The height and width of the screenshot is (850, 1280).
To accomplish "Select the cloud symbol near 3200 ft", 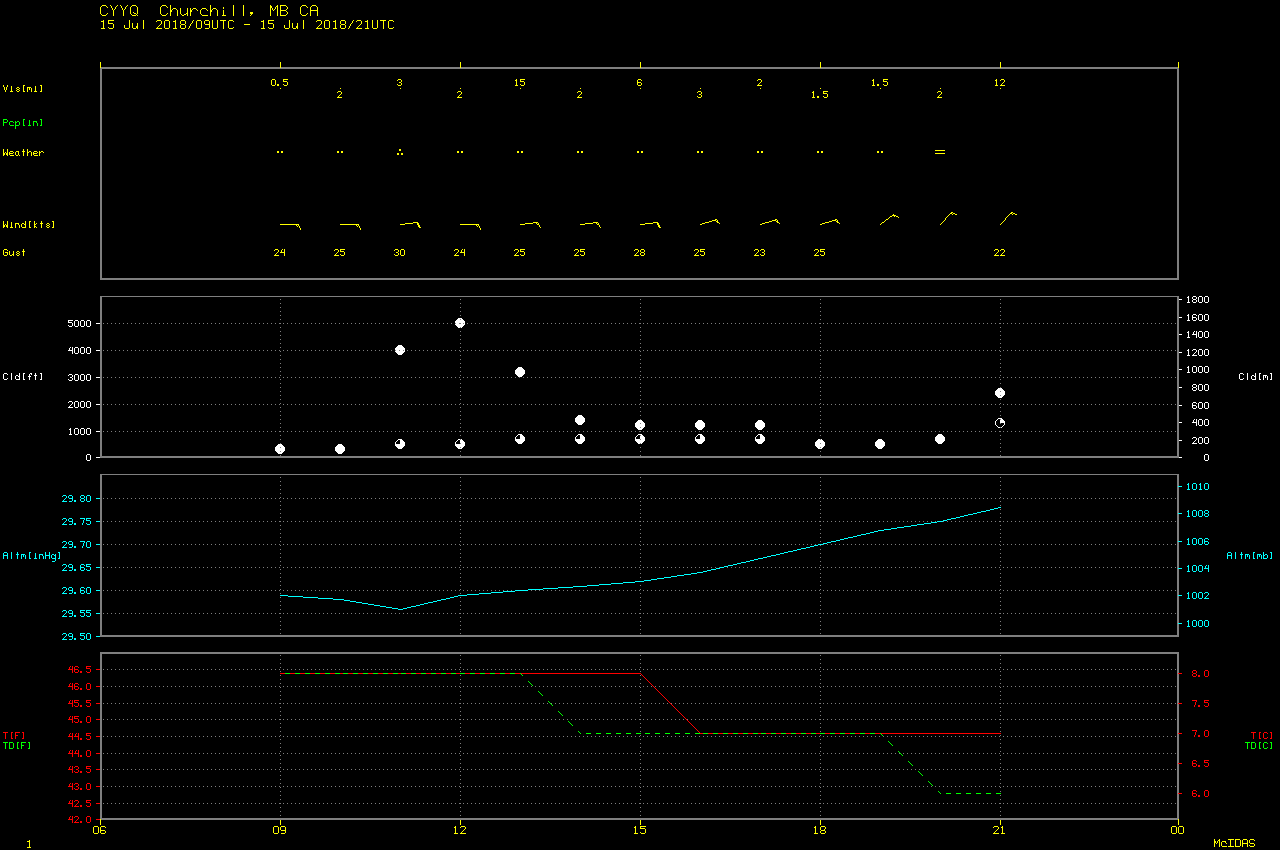I will click(x=520, y=372).
